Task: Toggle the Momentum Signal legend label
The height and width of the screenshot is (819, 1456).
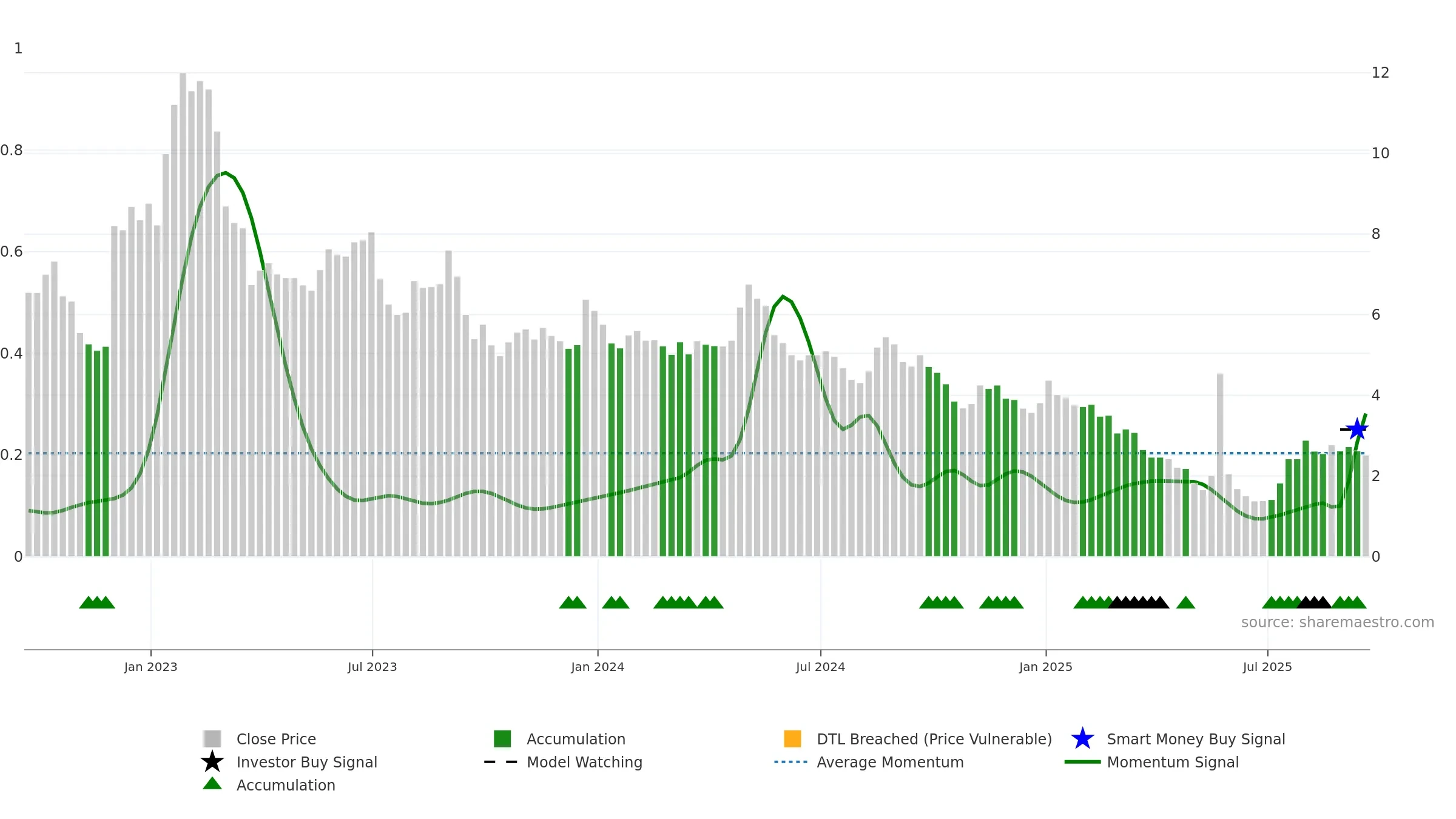Action: coord(1173,762)
